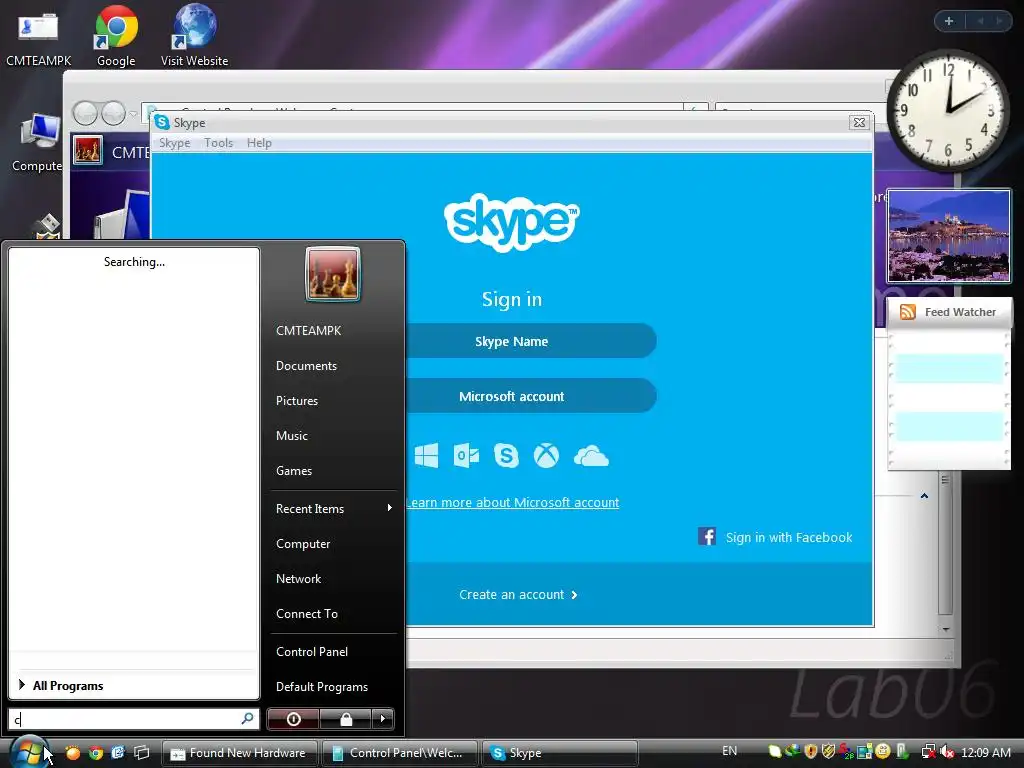Click the Safely Remove Hardware tray icon
Screen dimensions: 1024x768
pos(902,752)
